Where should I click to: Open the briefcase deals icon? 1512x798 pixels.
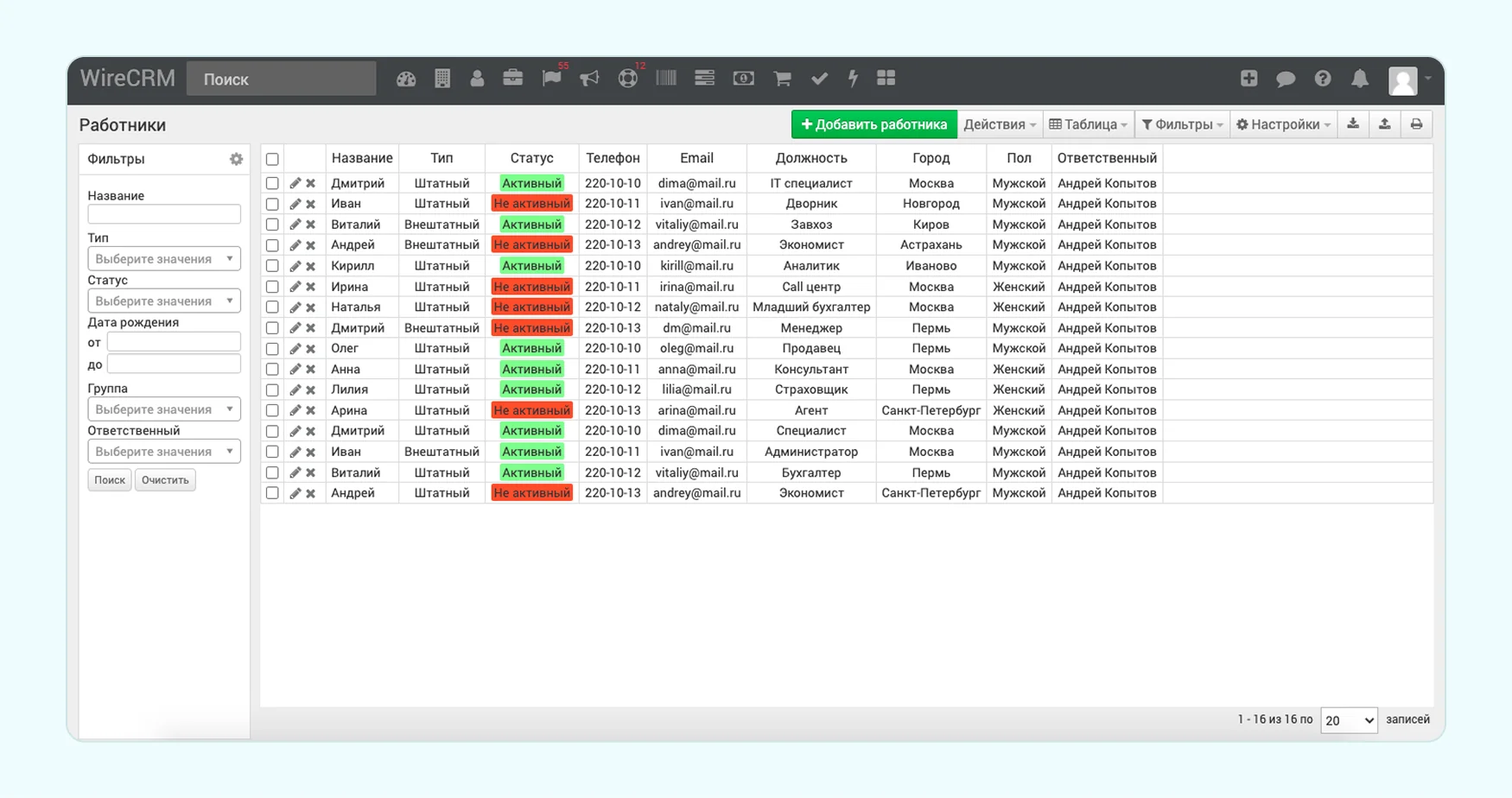pyautogui.click(x=513, y=79)
